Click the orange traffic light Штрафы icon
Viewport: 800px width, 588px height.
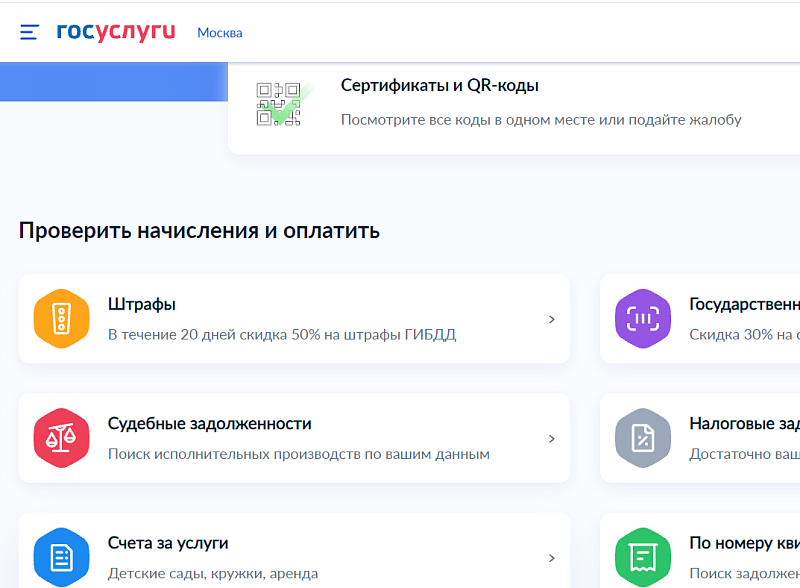(62, 319)
